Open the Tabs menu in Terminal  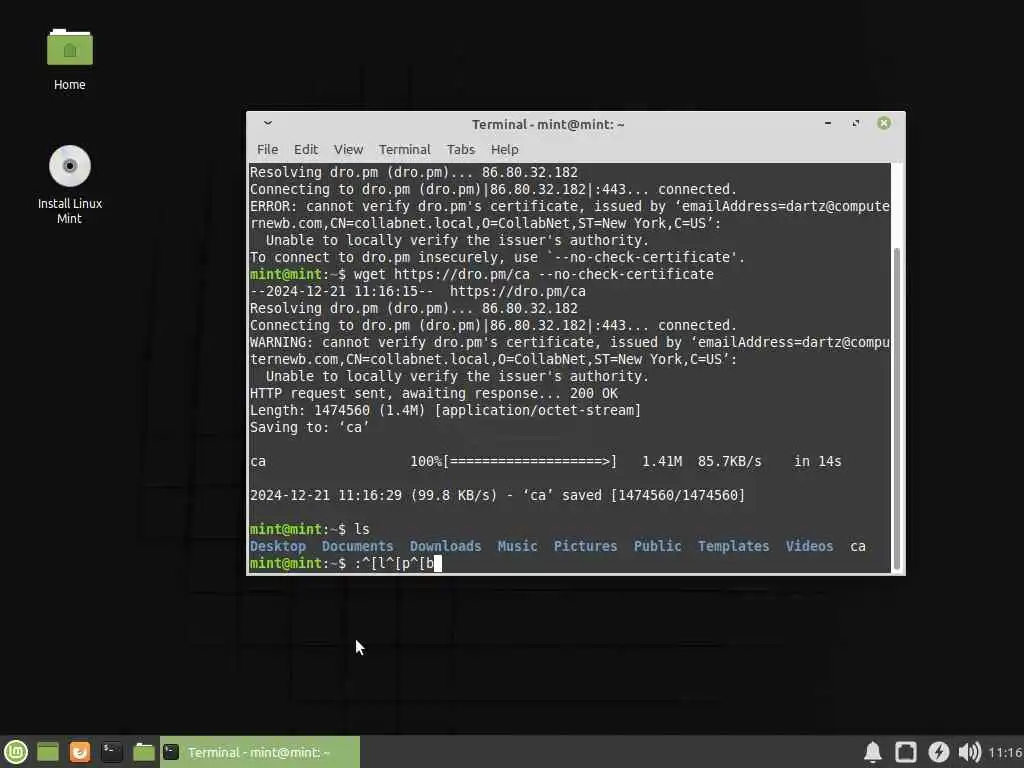click(460, 150)
